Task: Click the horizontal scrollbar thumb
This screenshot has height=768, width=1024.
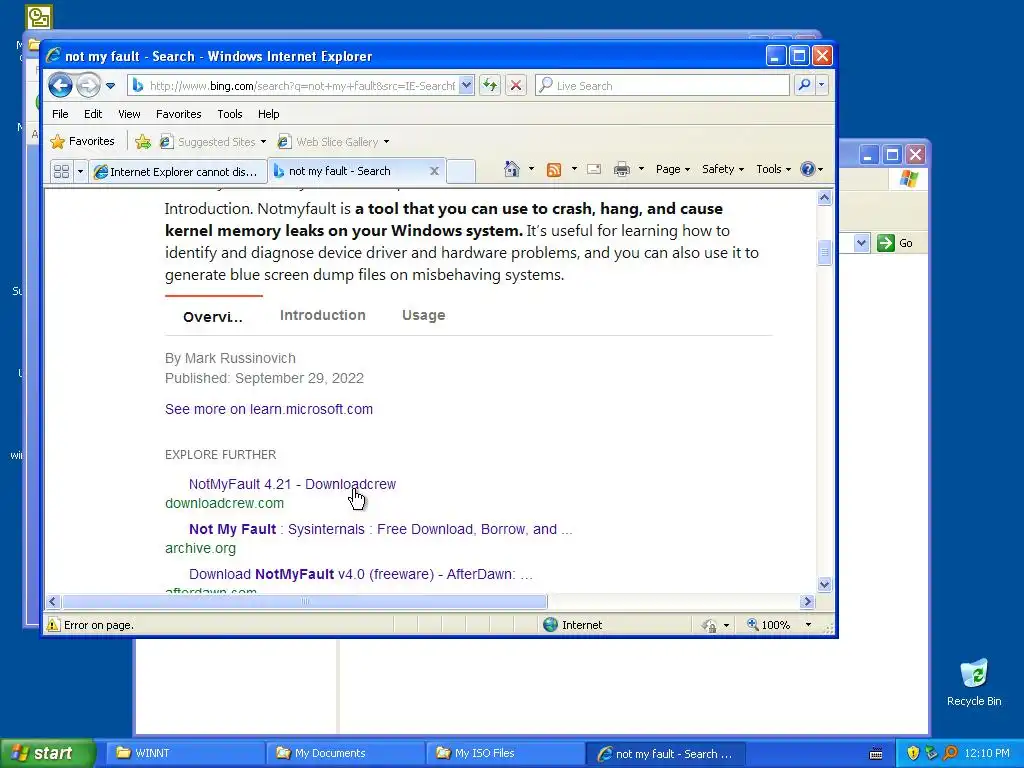Action: [x=304, y=601]
